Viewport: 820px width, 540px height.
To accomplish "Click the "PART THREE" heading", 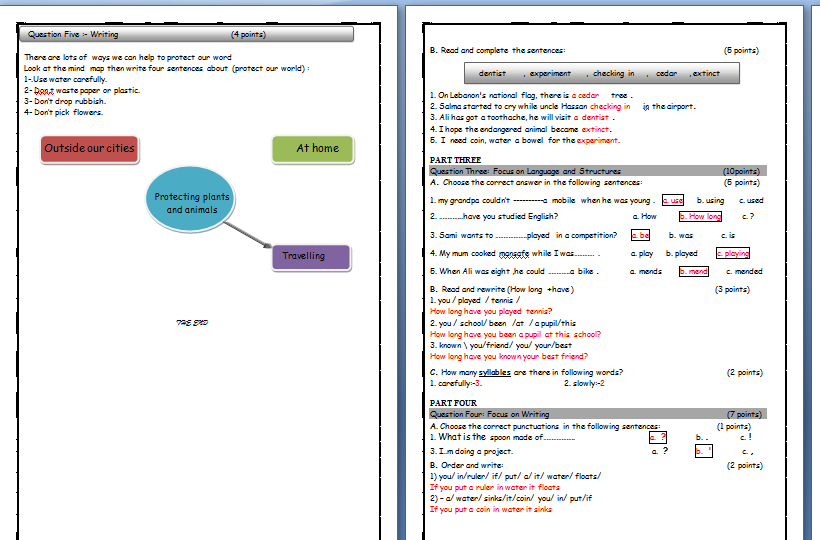I will (x=455, y=160).
